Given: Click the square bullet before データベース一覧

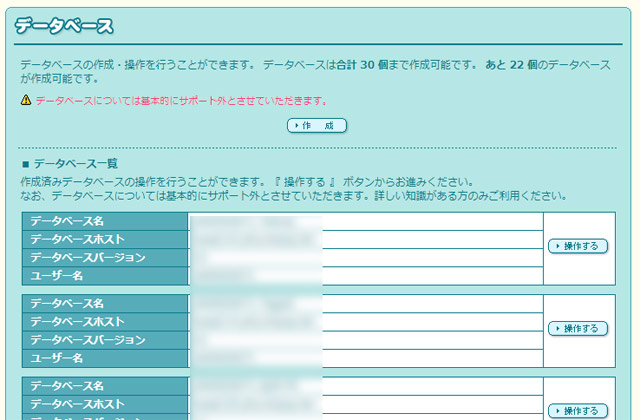Looking at the screenshot, I should point(25,163).
